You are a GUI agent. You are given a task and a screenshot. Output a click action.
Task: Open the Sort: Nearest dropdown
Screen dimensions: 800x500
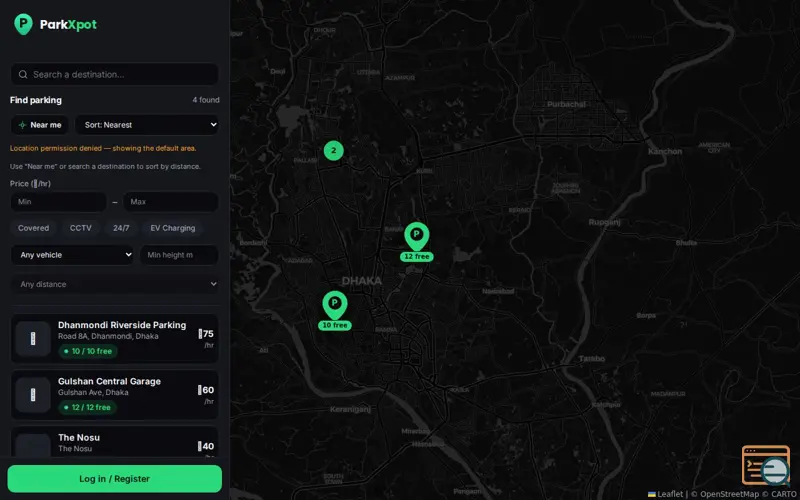147,125
